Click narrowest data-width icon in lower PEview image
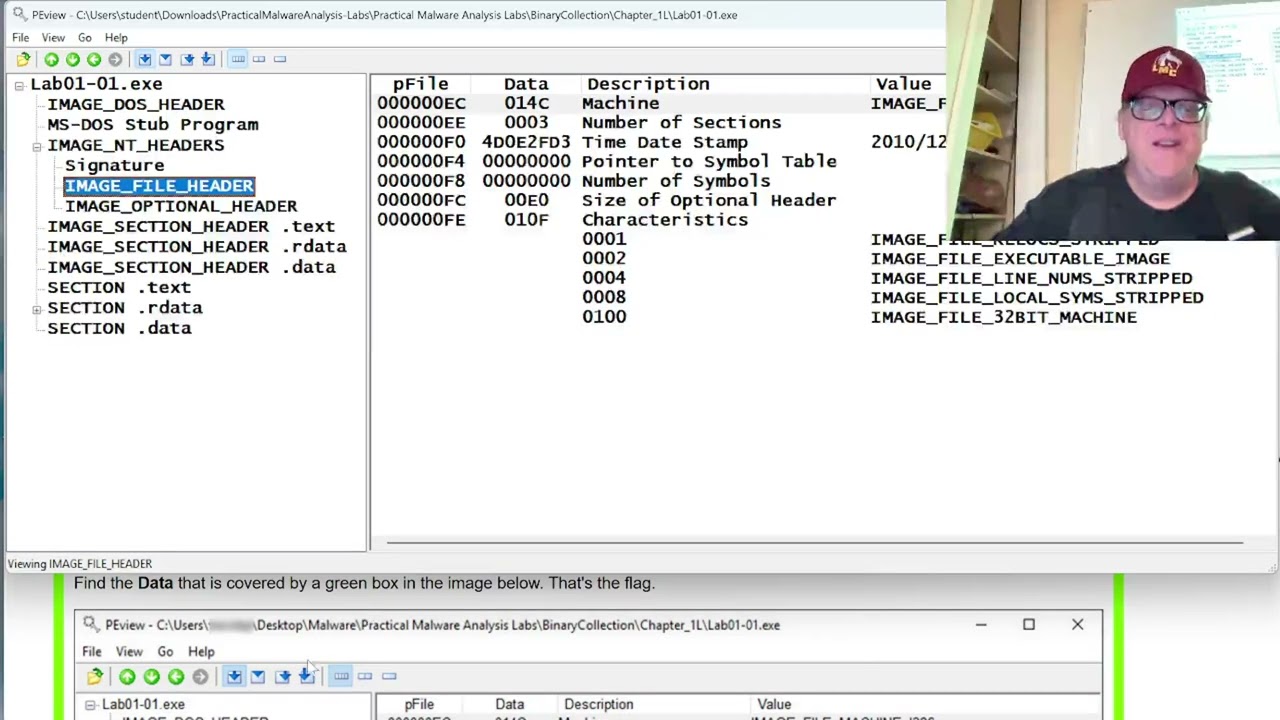 point(389,676)
